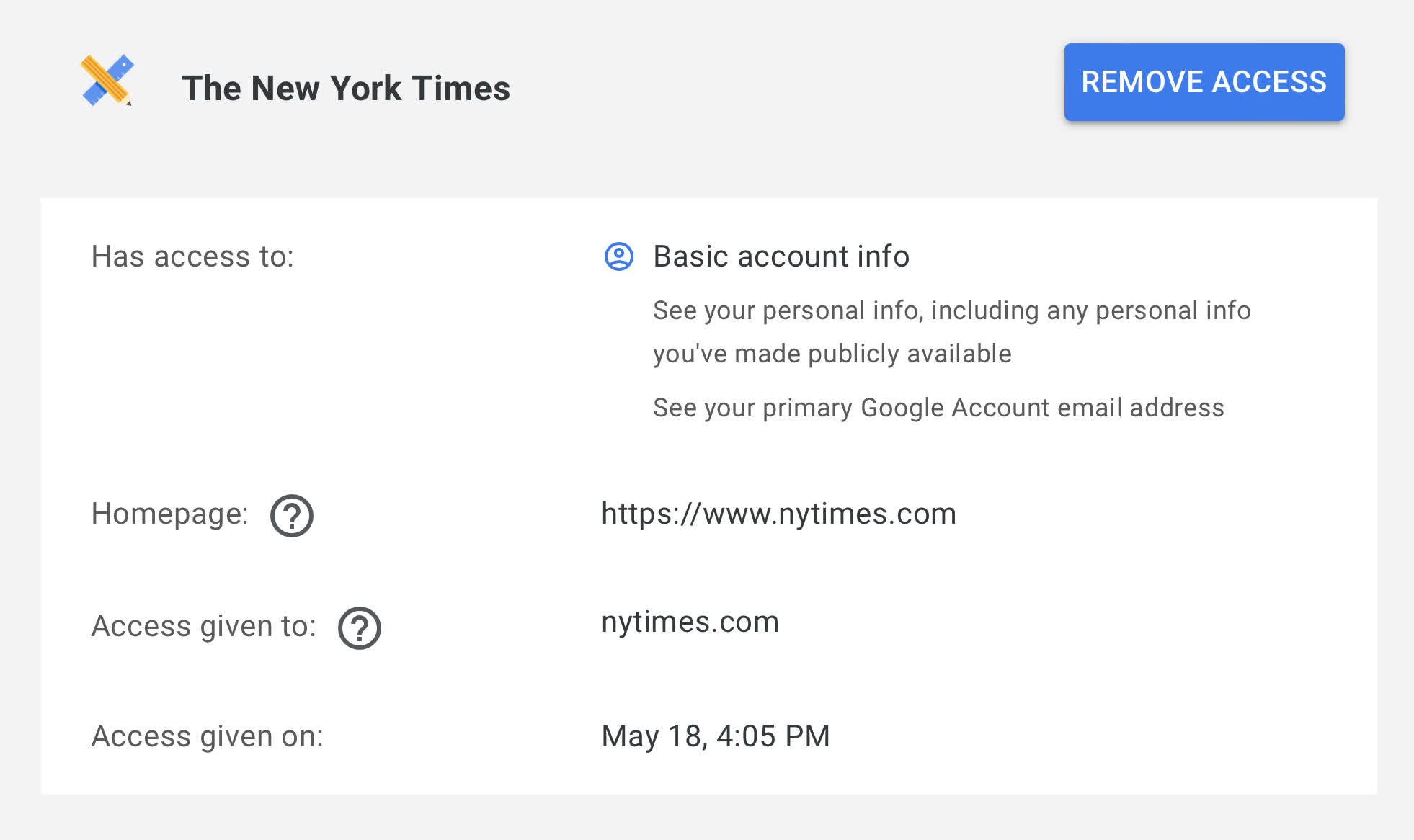Image resolution: width=1414 pixels, height=840 pixels.
Task: Open help icon beside Access given to
Action: point(359,628)
